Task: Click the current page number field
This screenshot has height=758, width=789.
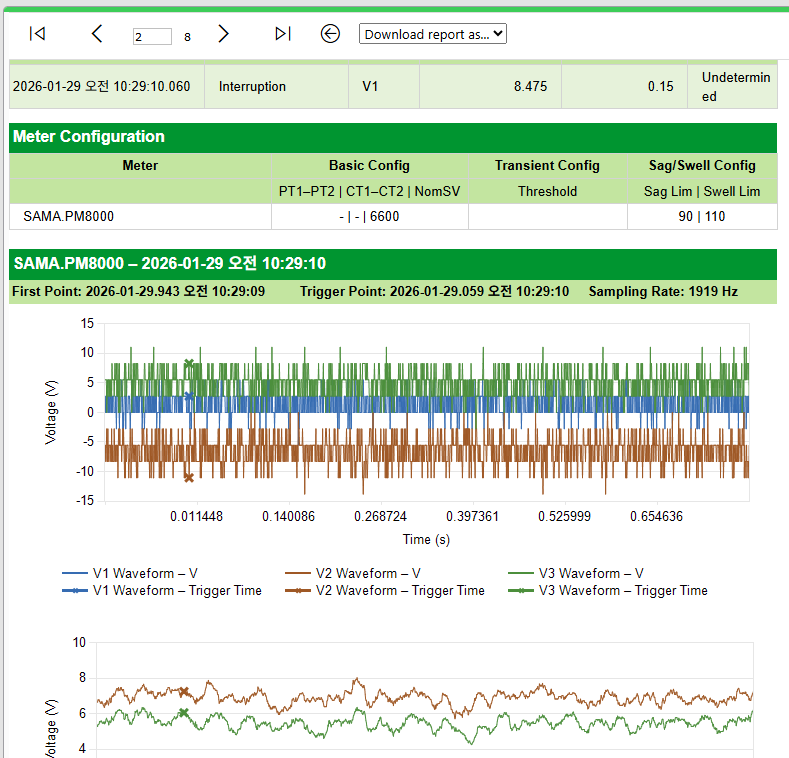Action: (x=152, y=36)
